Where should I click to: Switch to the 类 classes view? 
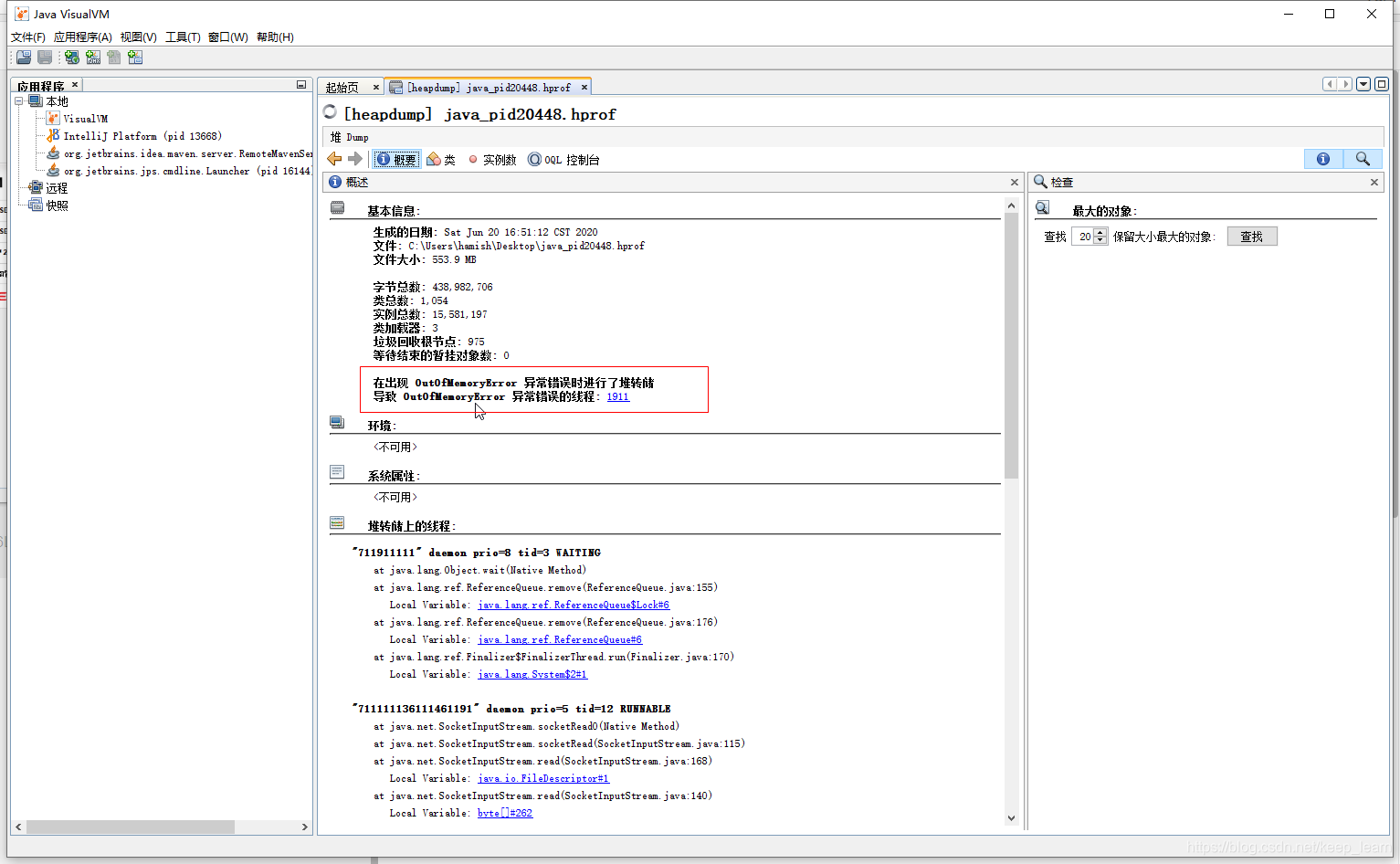441,159
